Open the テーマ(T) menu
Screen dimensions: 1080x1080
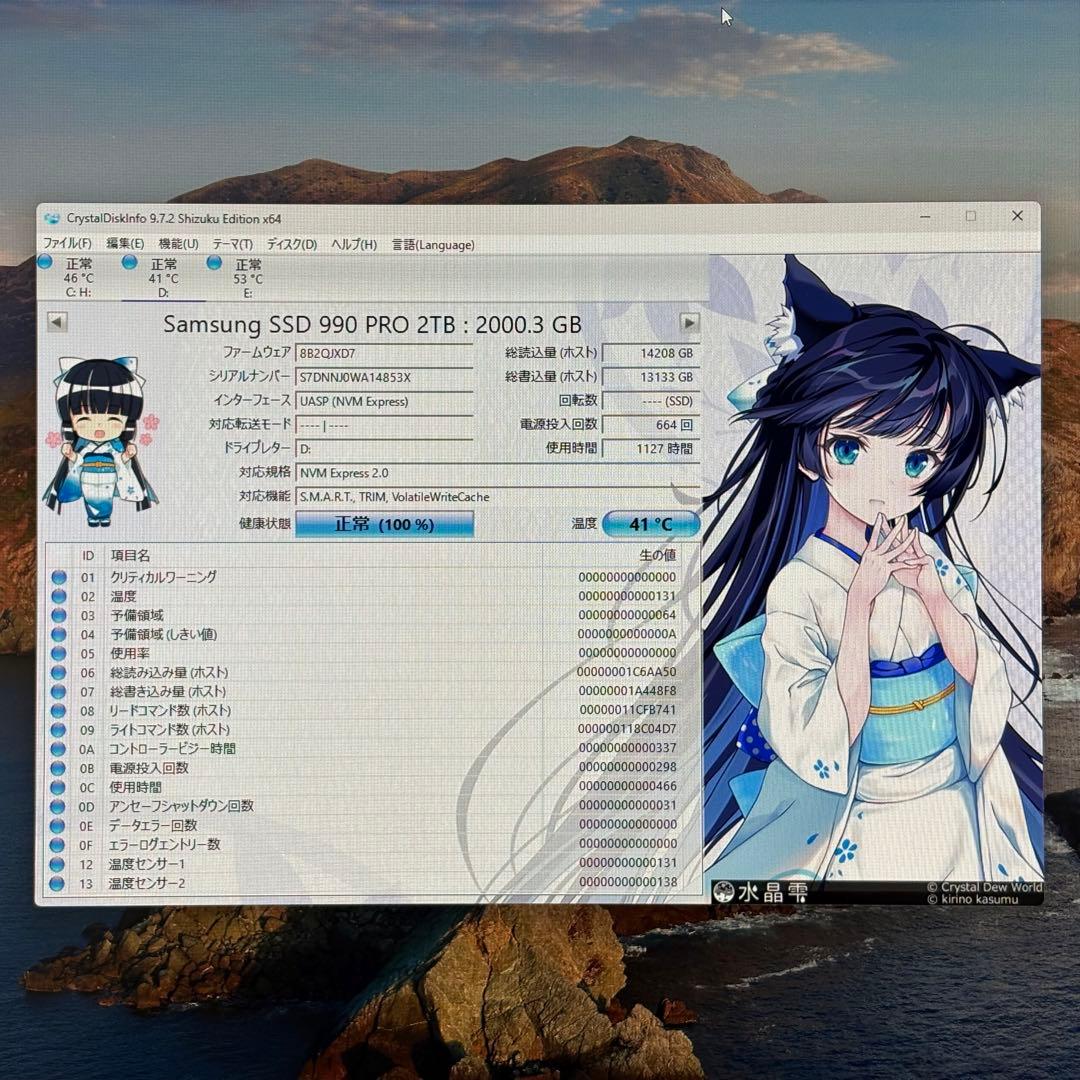pos(232,245)
